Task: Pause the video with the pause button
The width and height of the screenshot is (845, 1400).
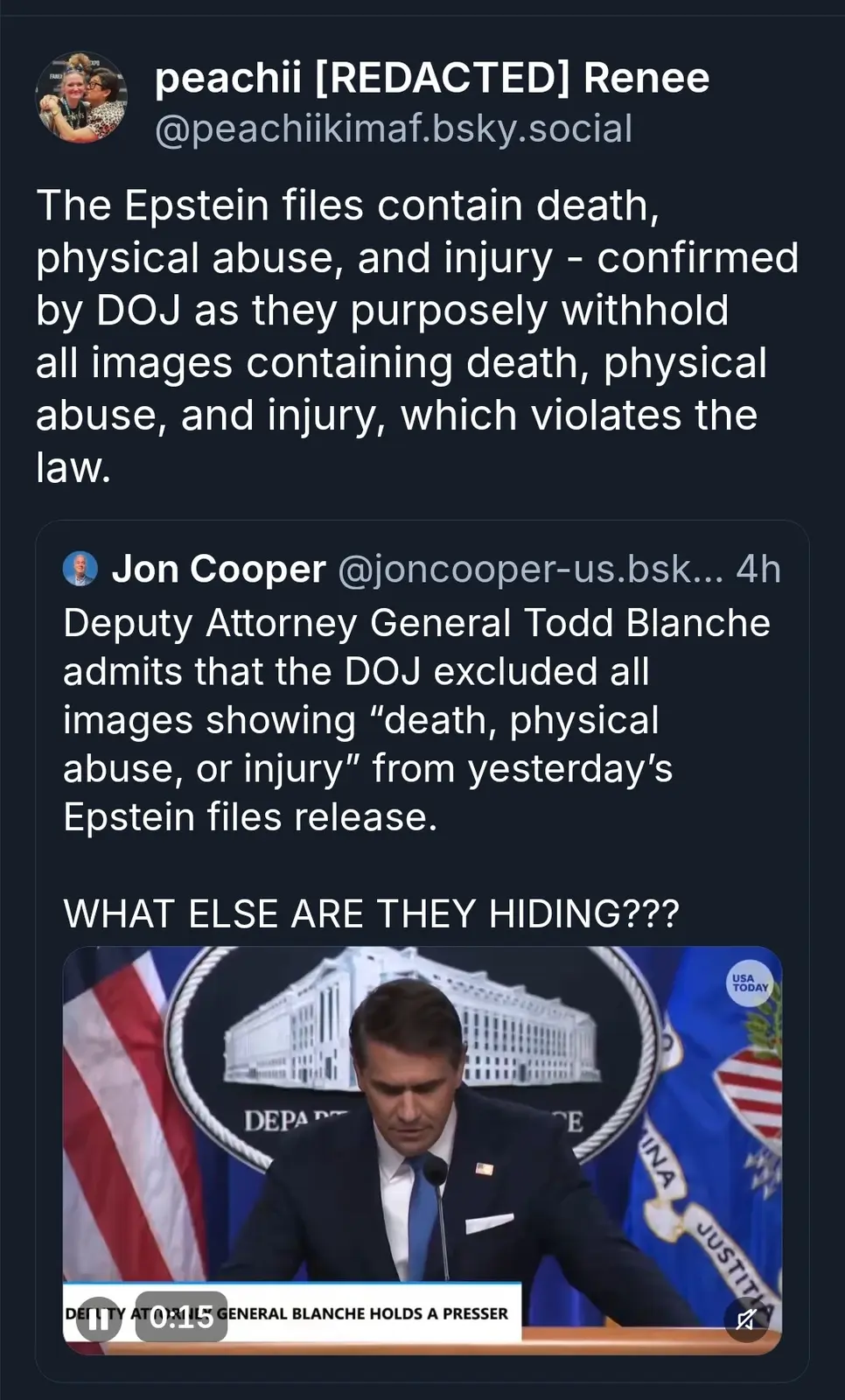Action: (x=98, y=1318)
